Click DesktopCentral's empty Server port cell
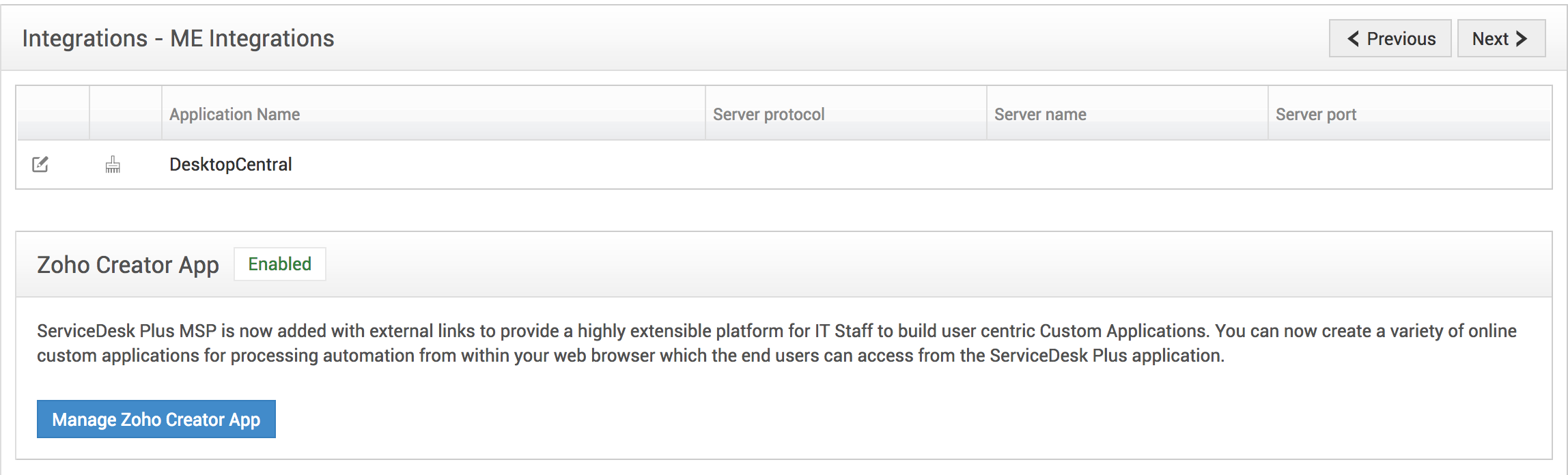 coord(1408,164)
